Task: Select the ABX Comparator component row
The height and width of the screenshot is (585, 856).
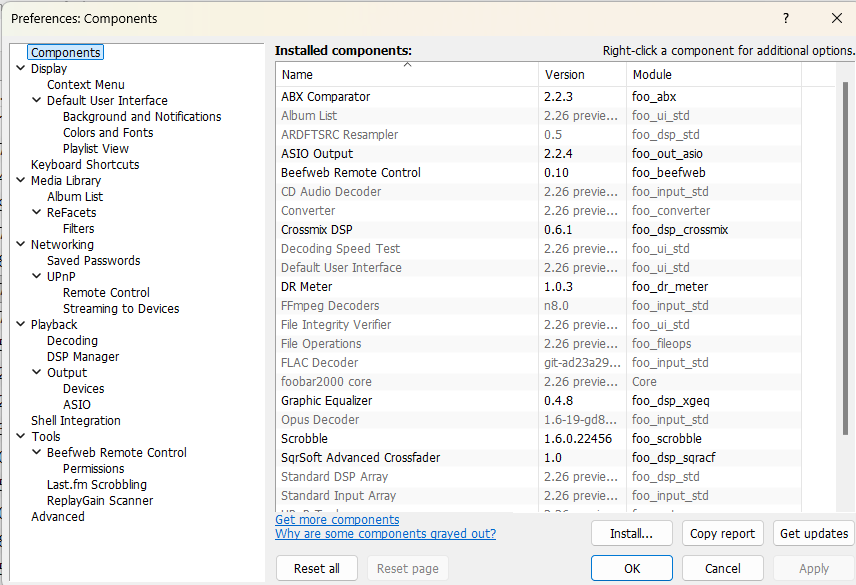Action: 538,97
